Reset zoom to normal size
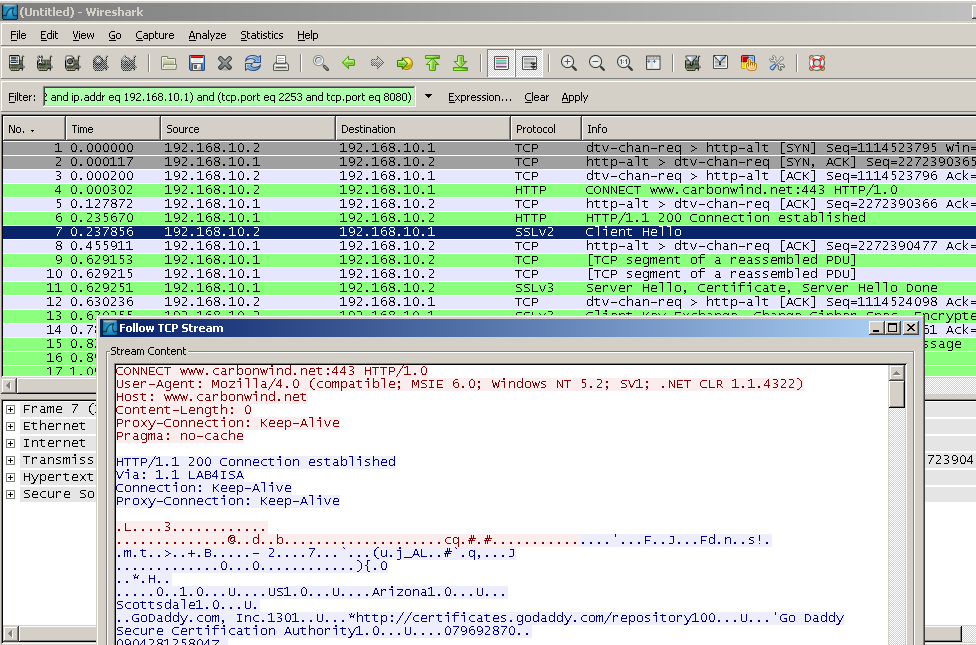Screen dimensions: 976x645 pos(624,63)
